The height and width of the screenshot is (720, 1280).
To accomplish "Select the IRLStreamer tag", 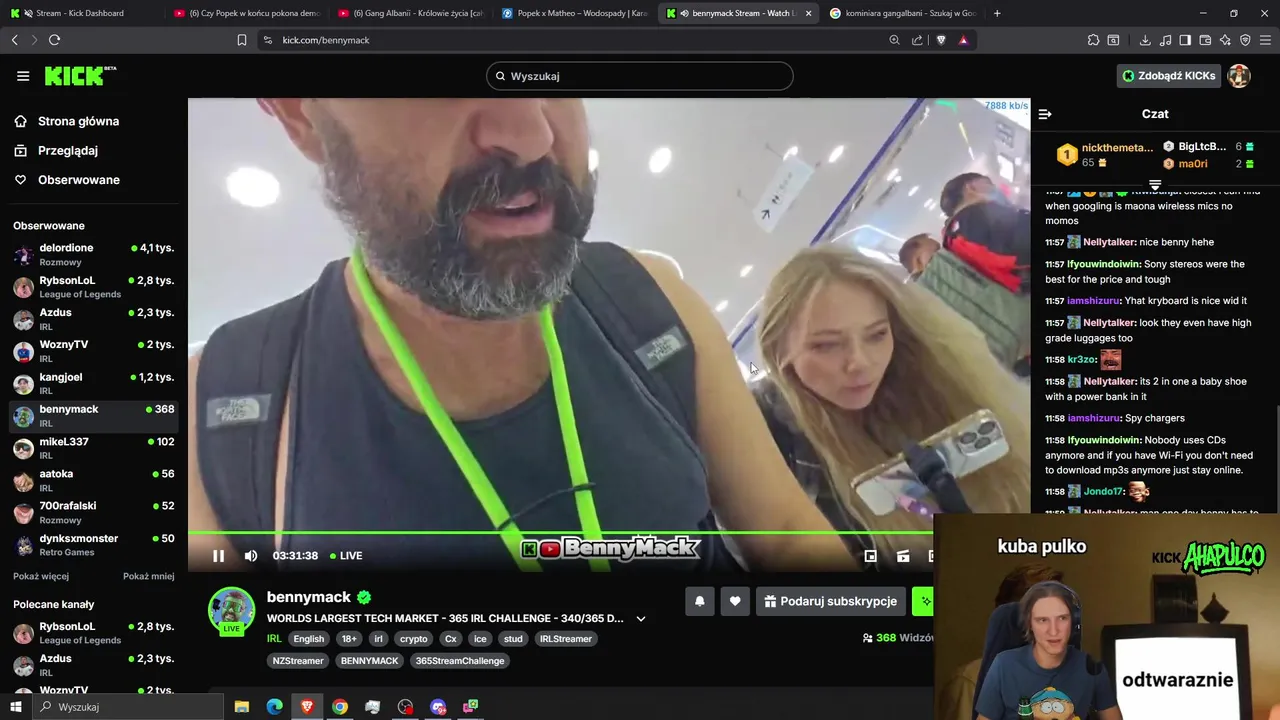I will tap(566, 639).
